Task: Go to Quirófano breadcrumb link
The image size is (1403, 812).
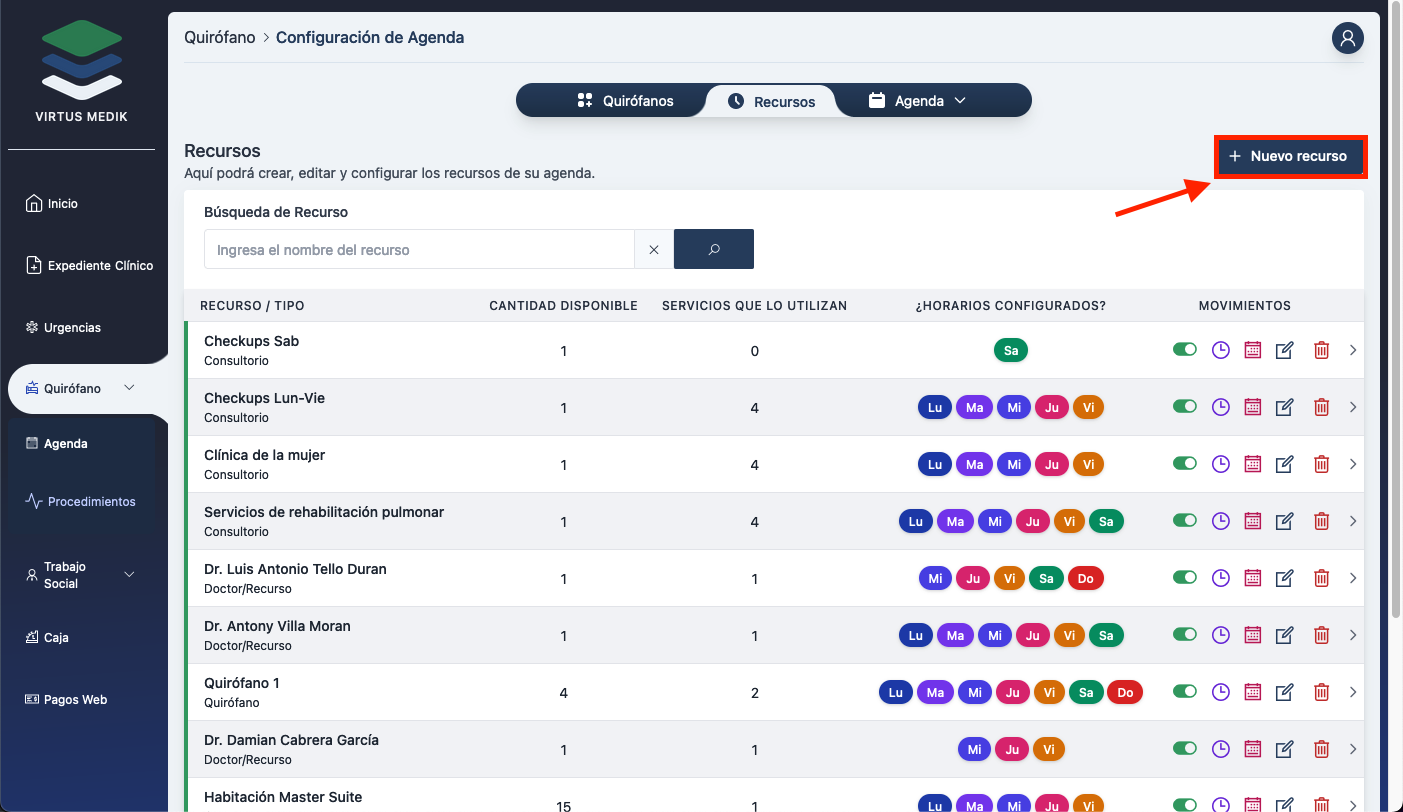Action: pyautogui.click(x=219, y=38)
